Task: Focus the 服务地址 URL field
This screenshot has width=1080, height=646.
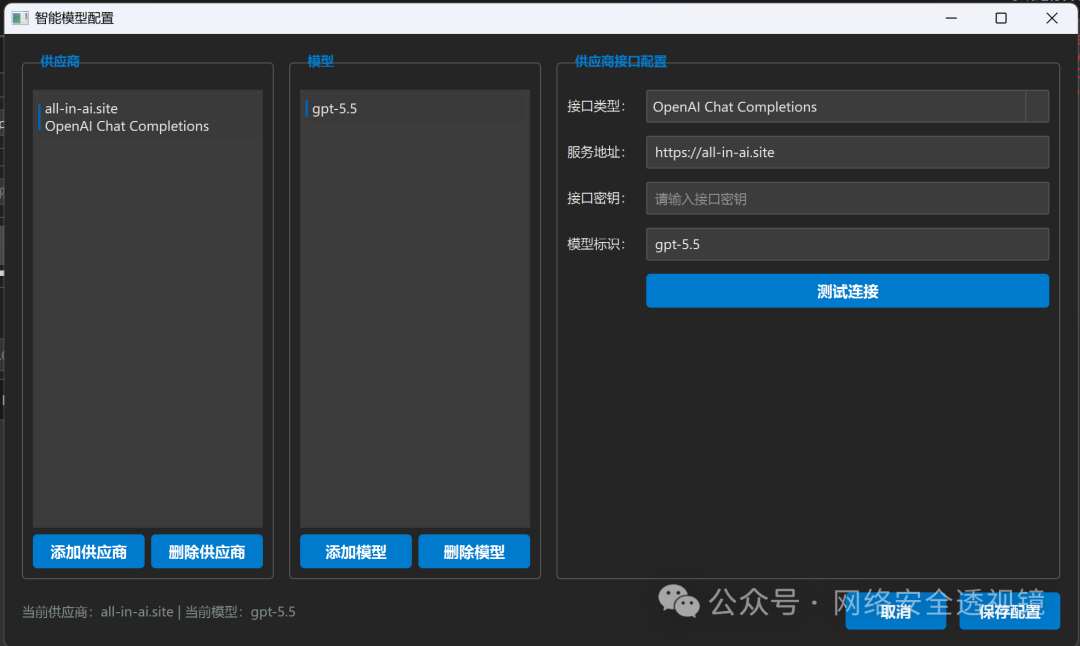Action: click(847, 152)
